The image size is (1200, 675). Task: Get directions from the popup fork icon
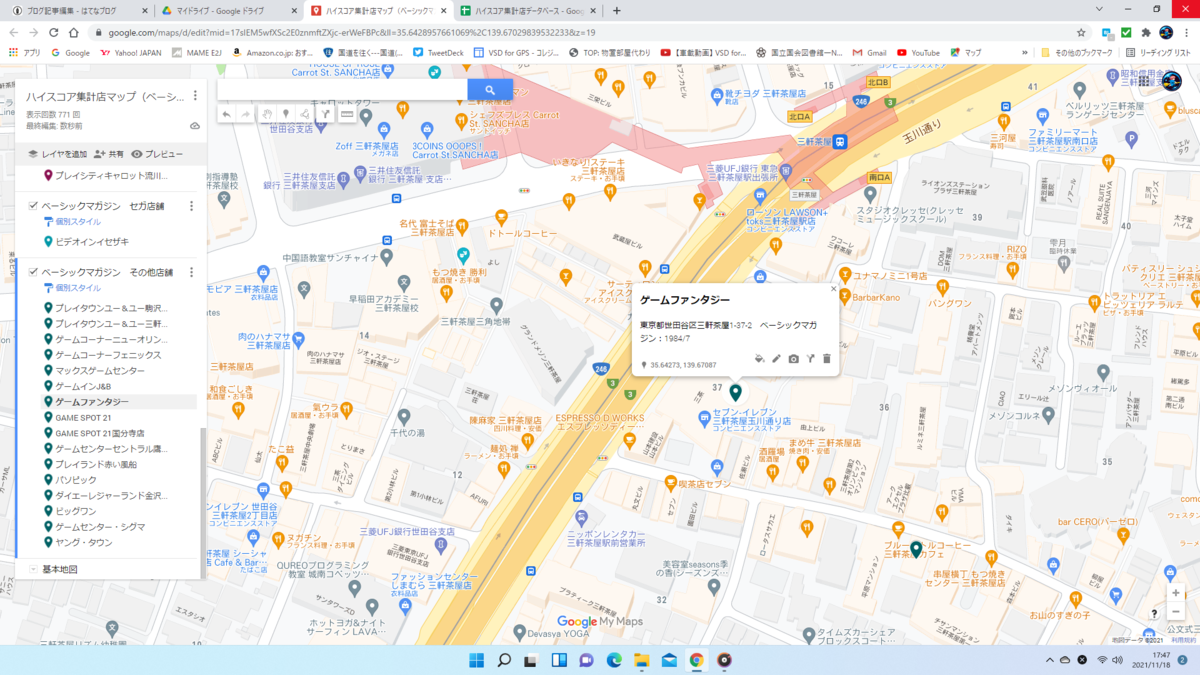click(x=810, y=358)
